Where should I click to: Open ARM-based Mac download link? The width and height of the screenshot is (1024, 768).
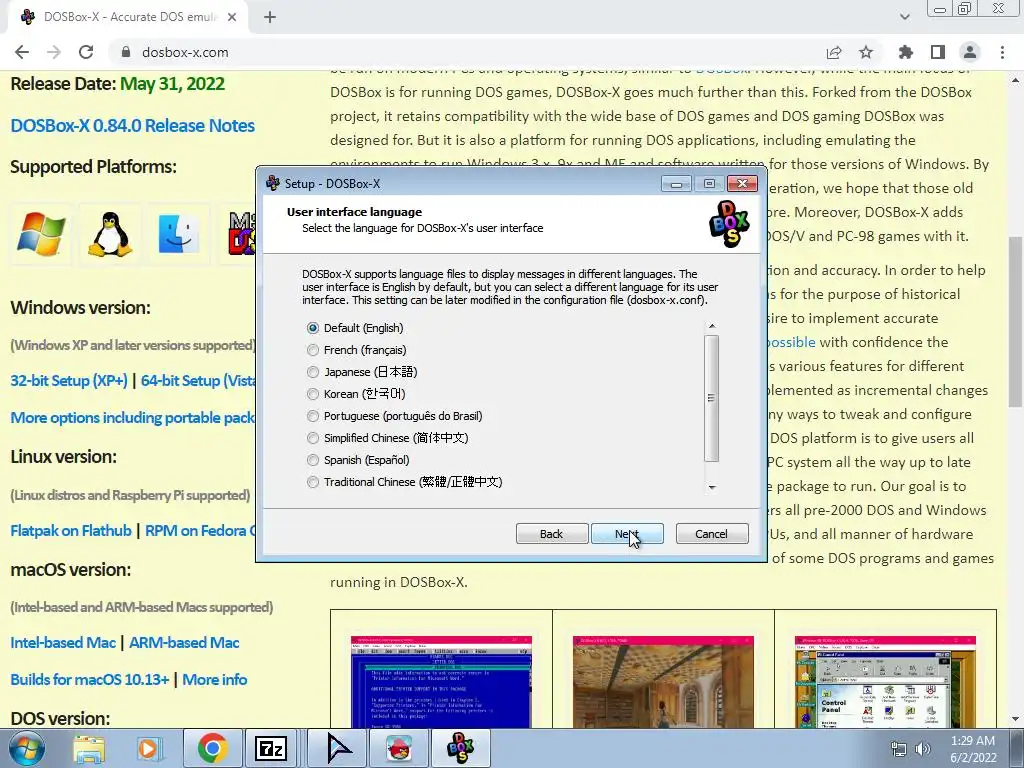pyautogui.click(x=184, y=643)
